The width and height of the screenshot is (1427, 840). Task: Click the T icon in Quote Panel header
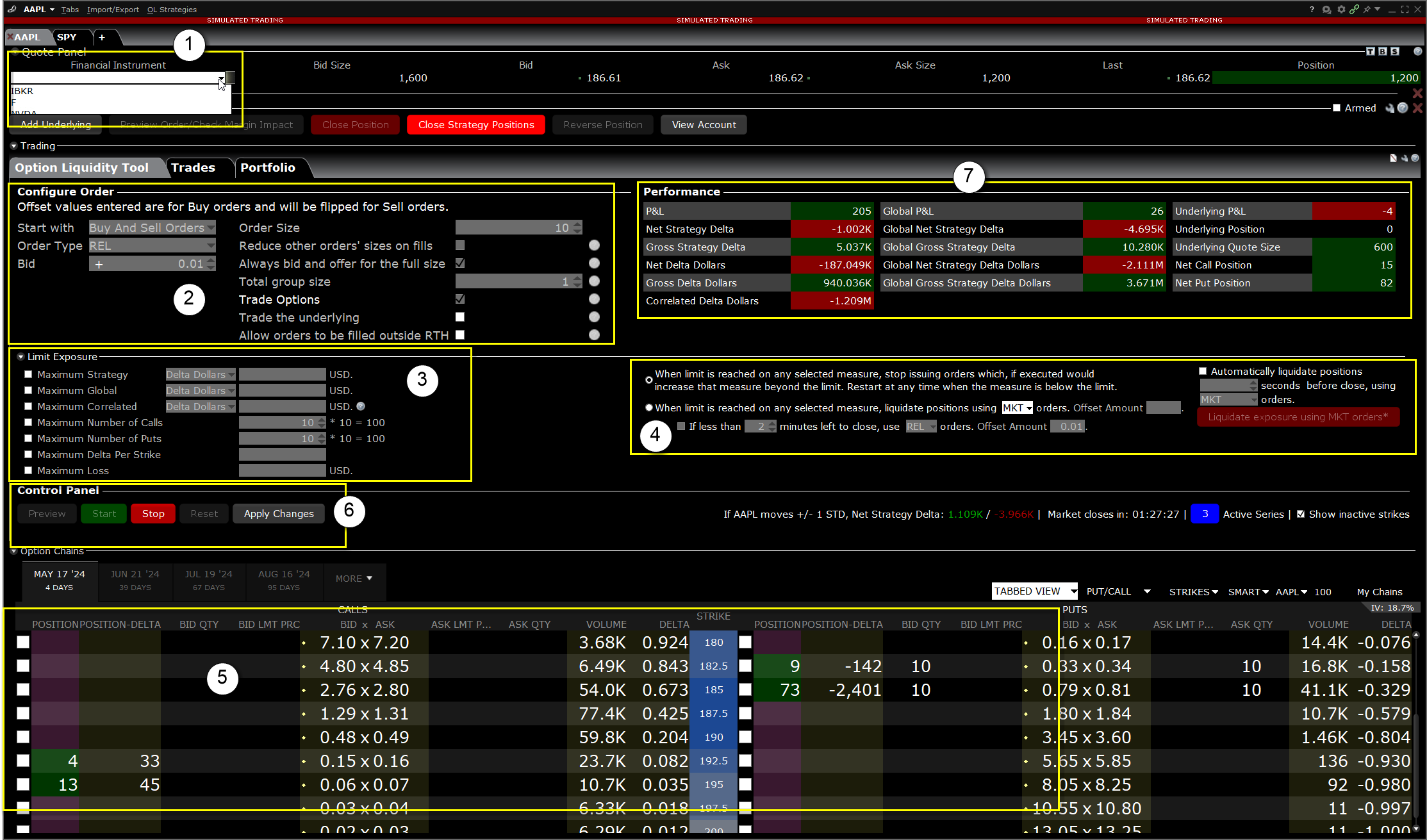(x=1371, y=51)
